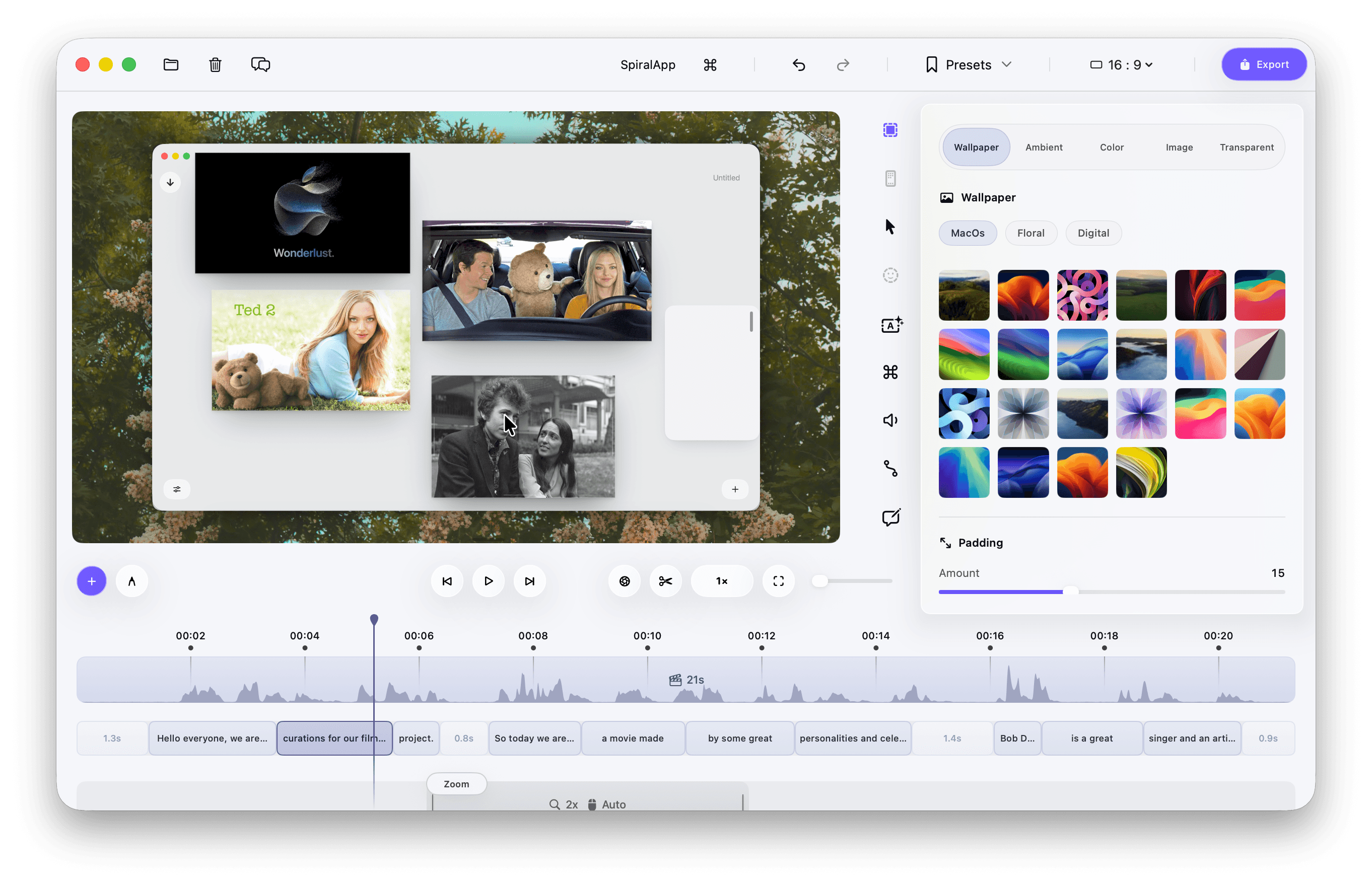Viewport: 1372px width, 885px height.
Task: Choose the purple flower burst wallpaper
Action: coord(1141,414)
